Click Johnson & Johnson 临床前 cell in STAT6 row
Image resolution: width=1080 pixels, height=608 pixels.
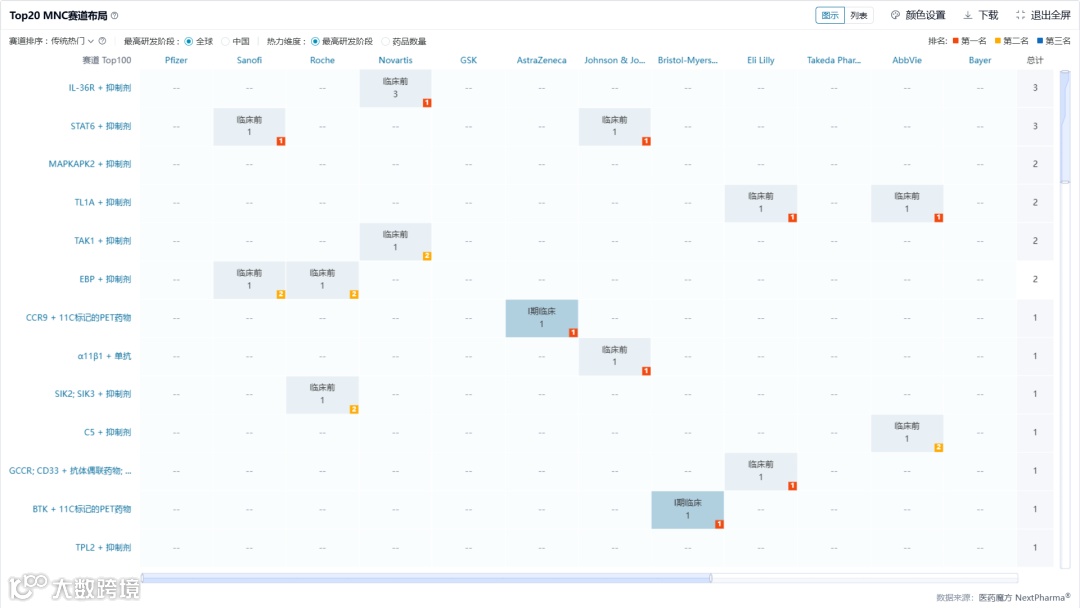[x=614, y=126]
